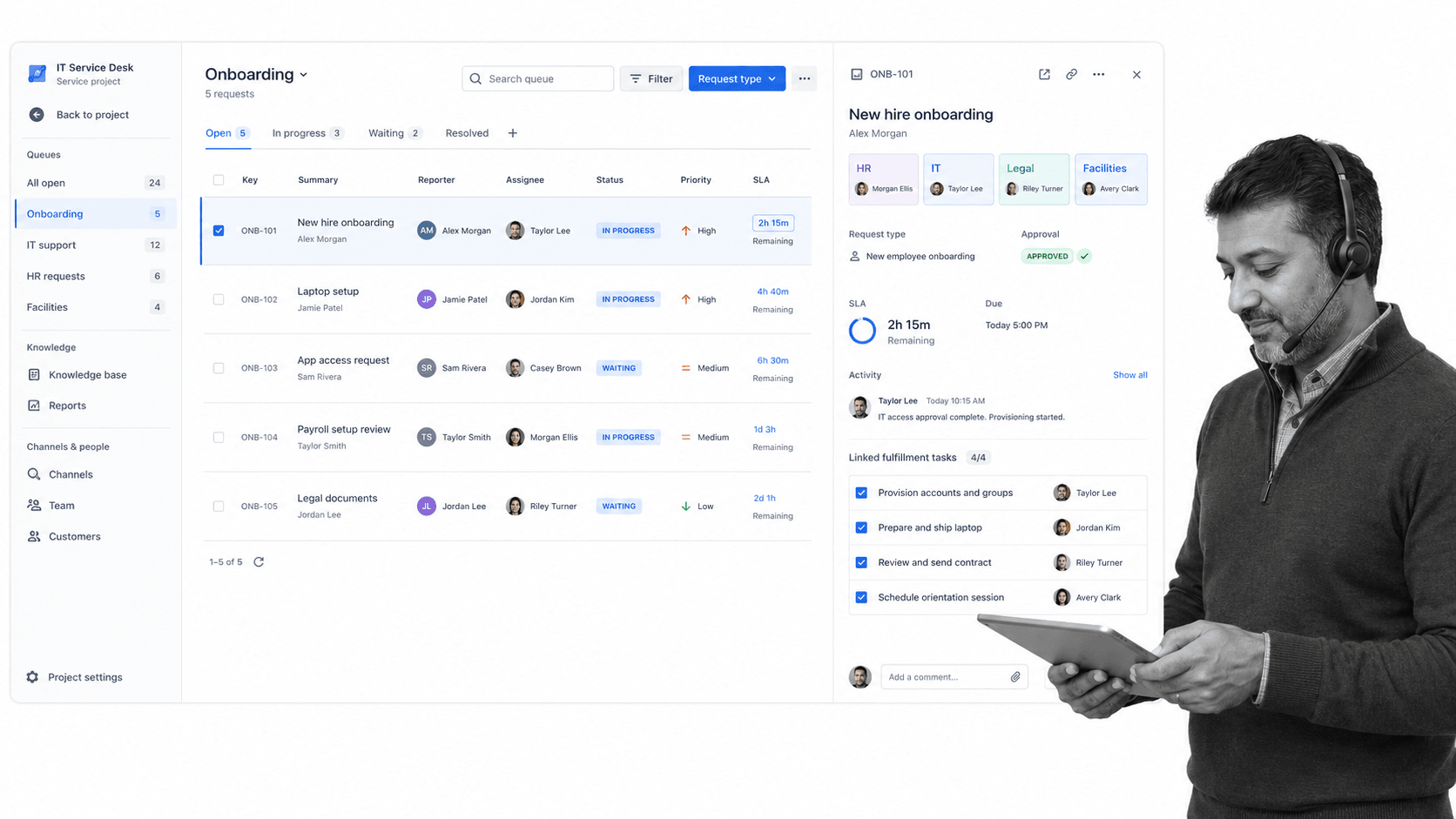
Task: Click the medium priority icon for ONB-103
Action: 686,368
